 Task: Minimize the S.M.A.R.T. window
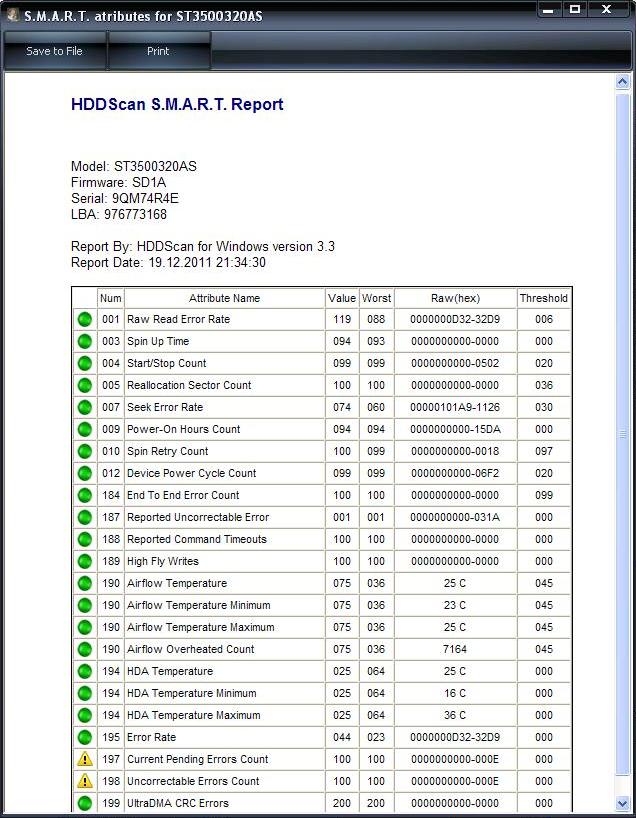point(547,9)
